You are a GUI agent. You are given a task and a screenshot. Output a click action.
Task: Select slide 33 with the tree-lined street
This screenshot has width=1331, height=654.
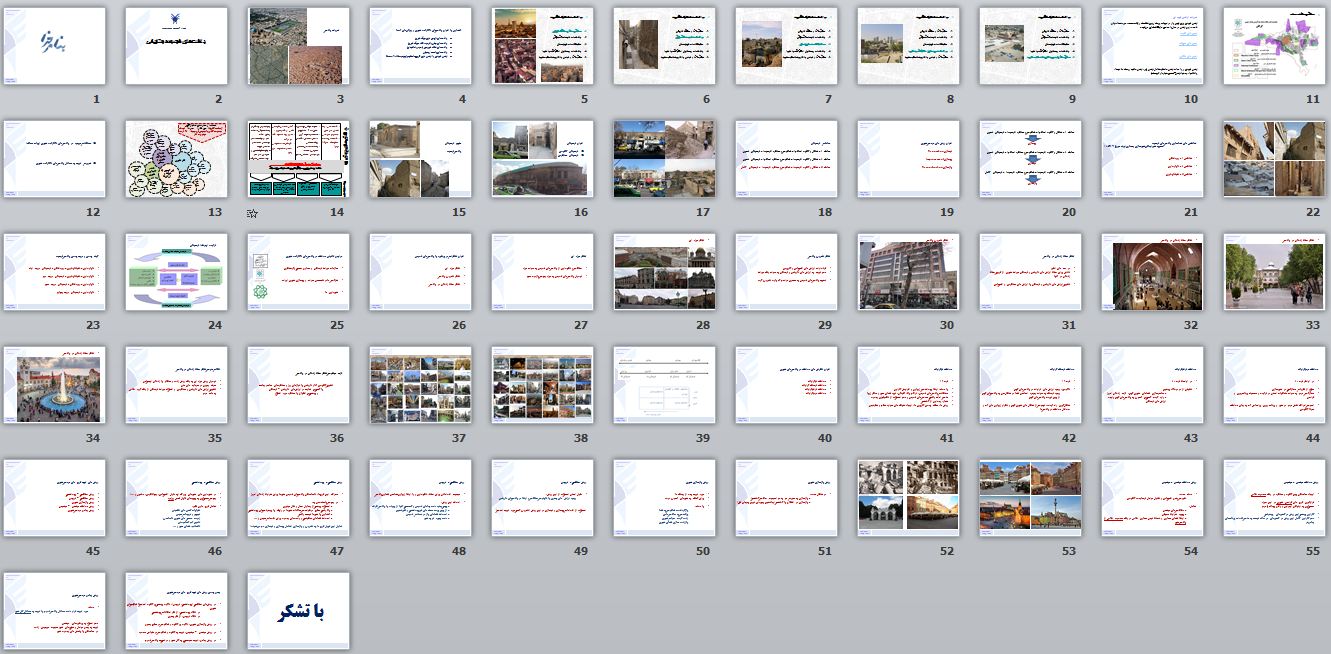click(1274, 272)
